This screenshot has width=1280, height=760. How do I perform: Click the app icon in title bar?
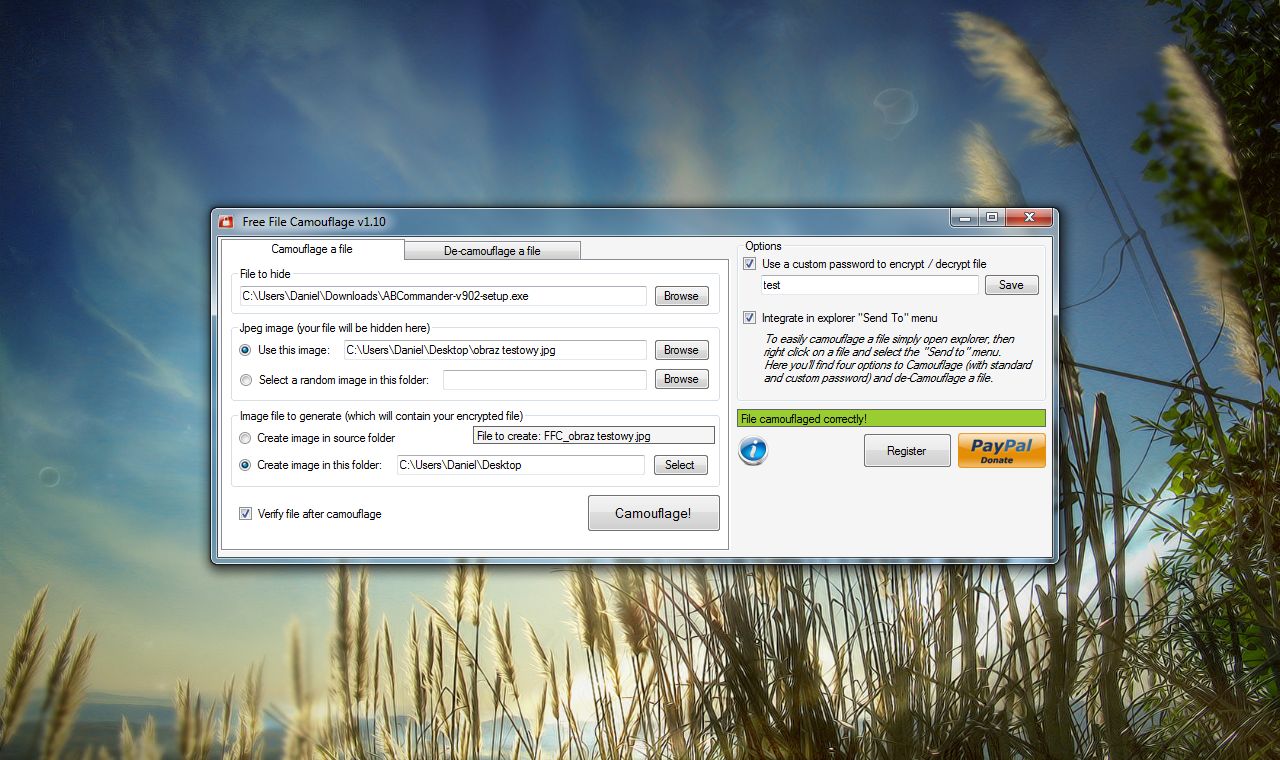[227, 221]
